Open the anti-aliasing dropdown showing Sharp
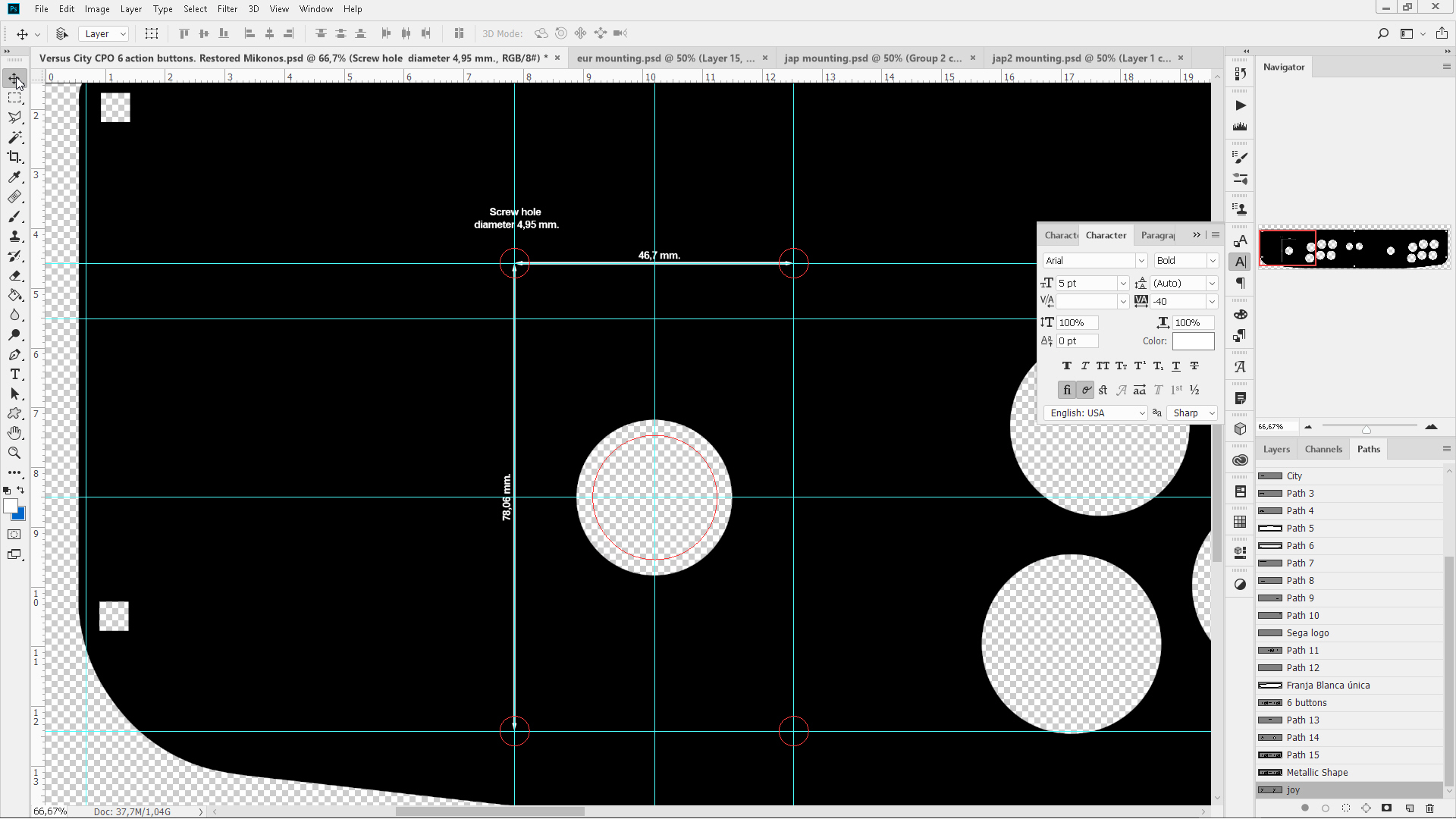This screenshot has height=819, width=1456. pos(1192,413)
